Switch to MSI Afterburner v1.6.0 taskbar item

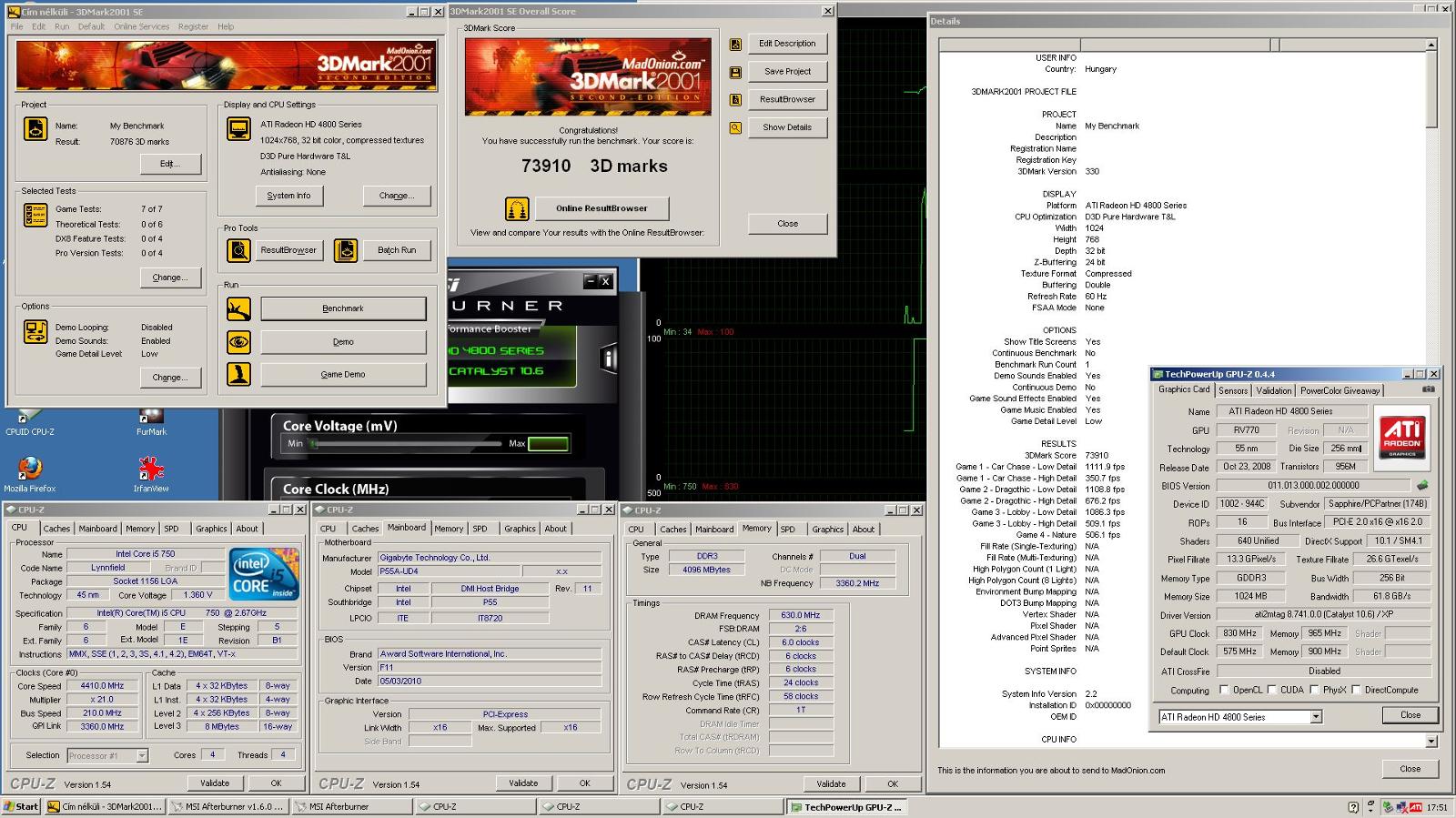click(229, 806)
